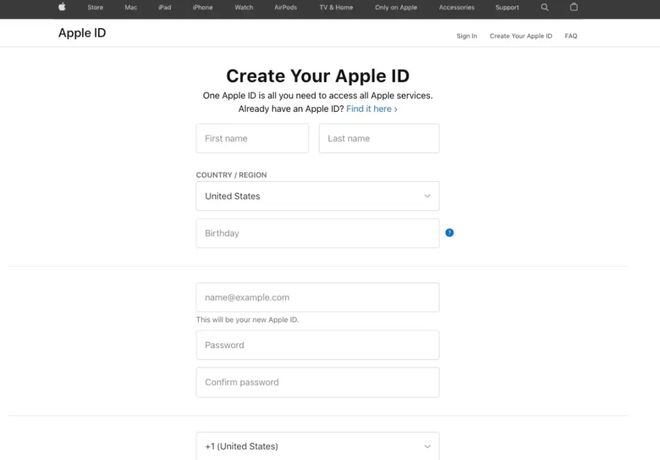Open TV & Home menu item
This screenshot has height=460, width=660.
(x=336, y=8)
